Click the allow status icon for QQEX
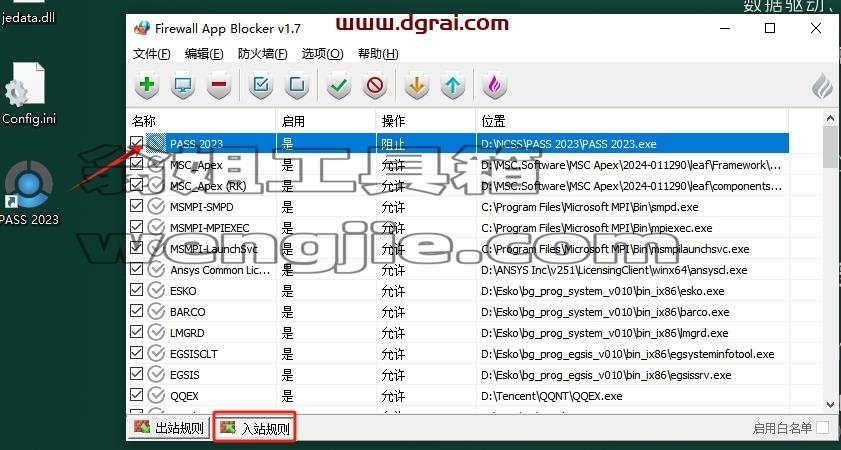 pos(156,396)
